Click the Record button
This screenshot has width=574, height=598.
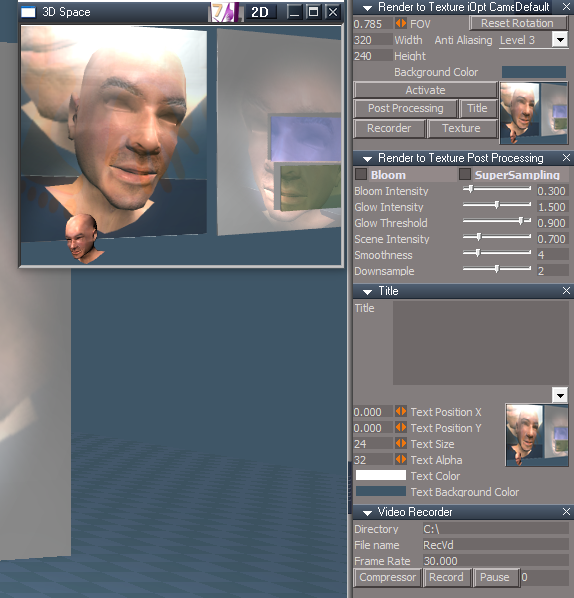click(x=446, y=577)
